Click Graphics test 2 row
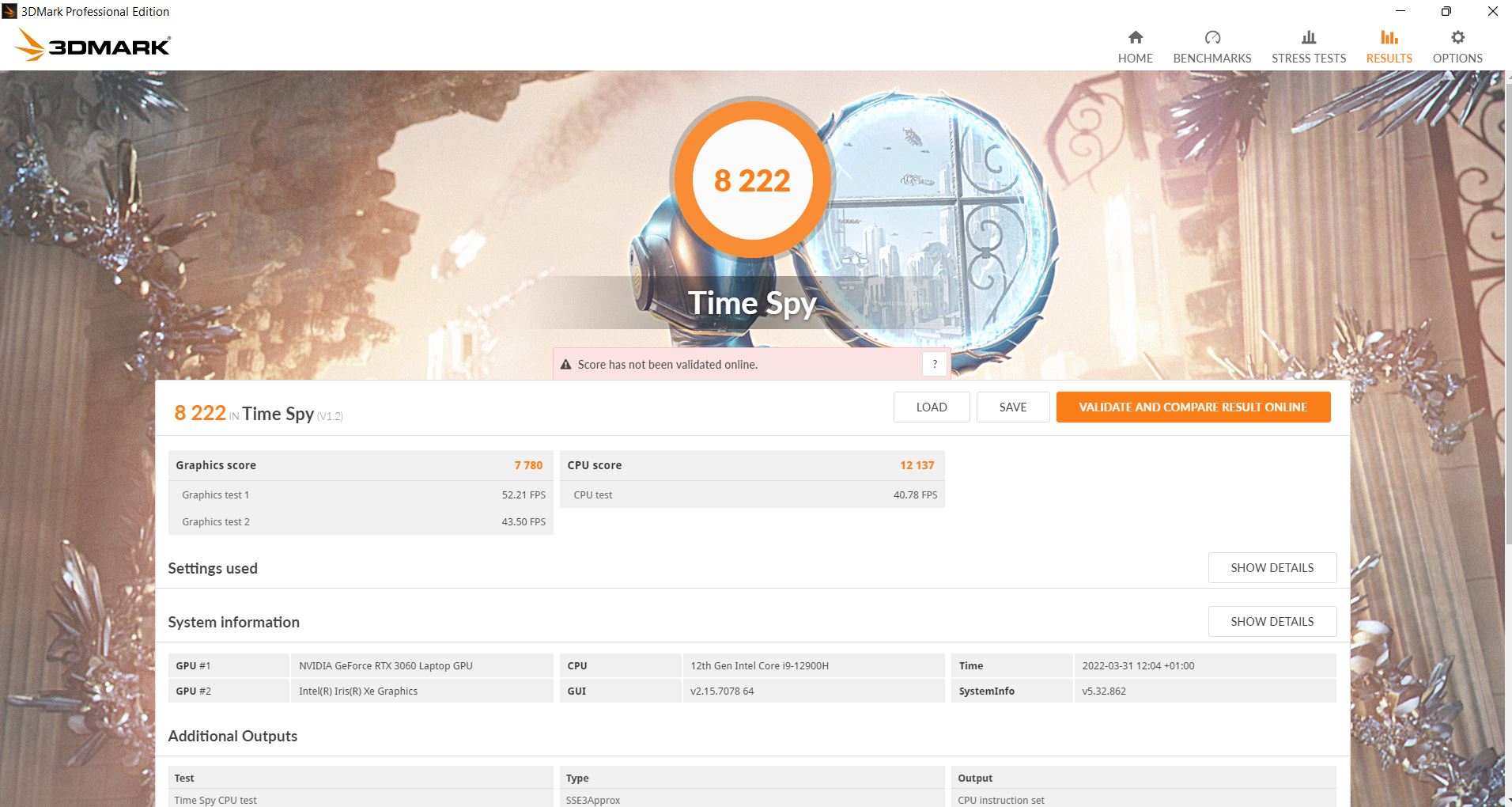This screenshot has height=807, width=1512. [361, 521]
